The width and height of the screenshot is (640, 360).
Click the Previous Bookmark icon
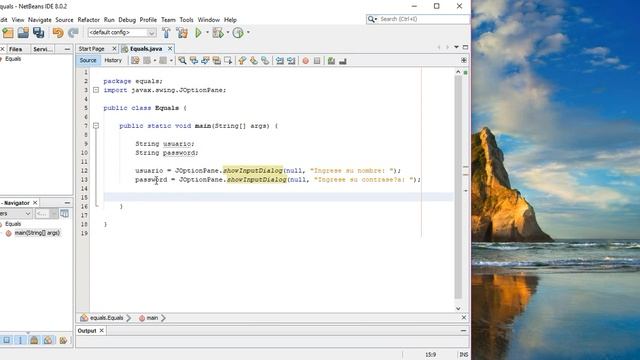[242, 61]
